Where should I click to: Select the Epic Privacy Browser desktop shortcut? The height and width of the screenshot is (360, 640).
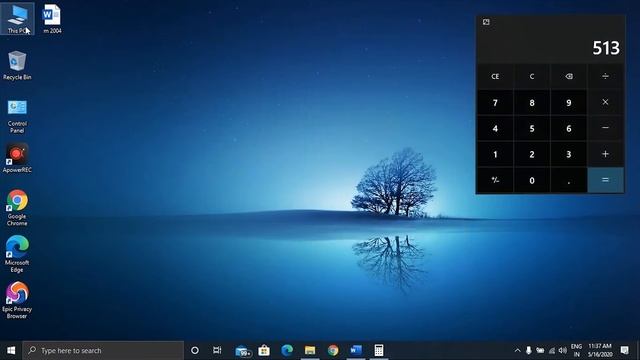point(17,300)
